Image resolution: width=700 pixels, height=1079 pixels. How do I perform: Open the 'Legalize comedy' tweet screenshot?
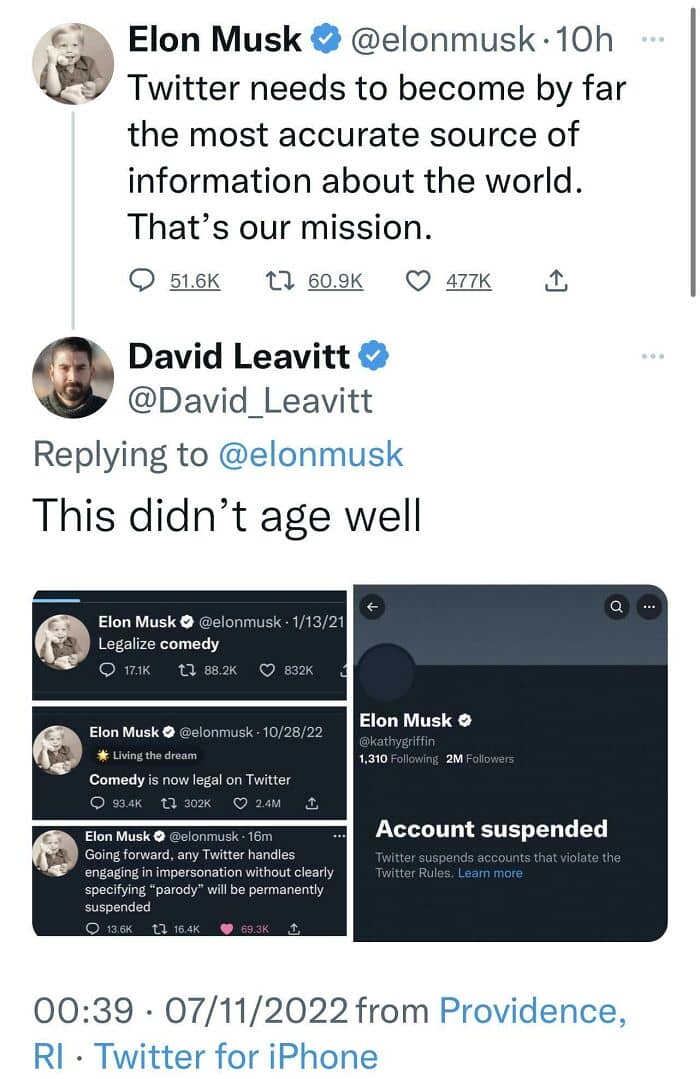pyautogui.click(x=190, y=645)
